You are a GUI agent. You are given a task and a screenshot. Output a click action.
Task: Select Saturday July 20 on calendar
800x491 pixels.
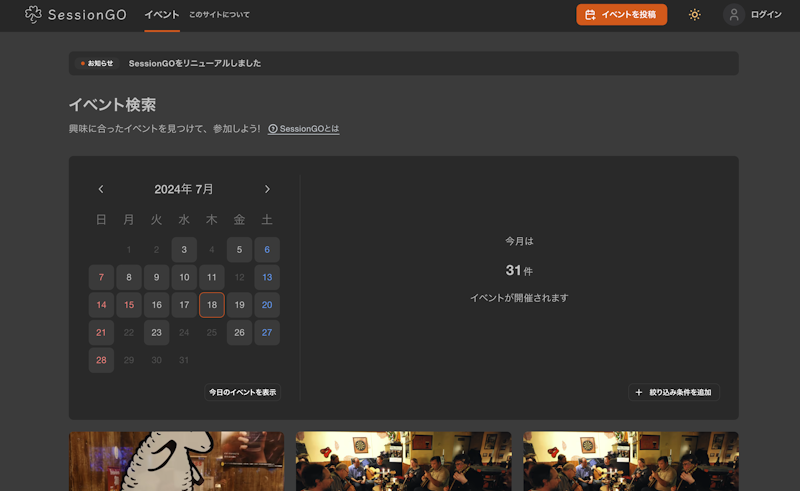click(x=267, y=305)
